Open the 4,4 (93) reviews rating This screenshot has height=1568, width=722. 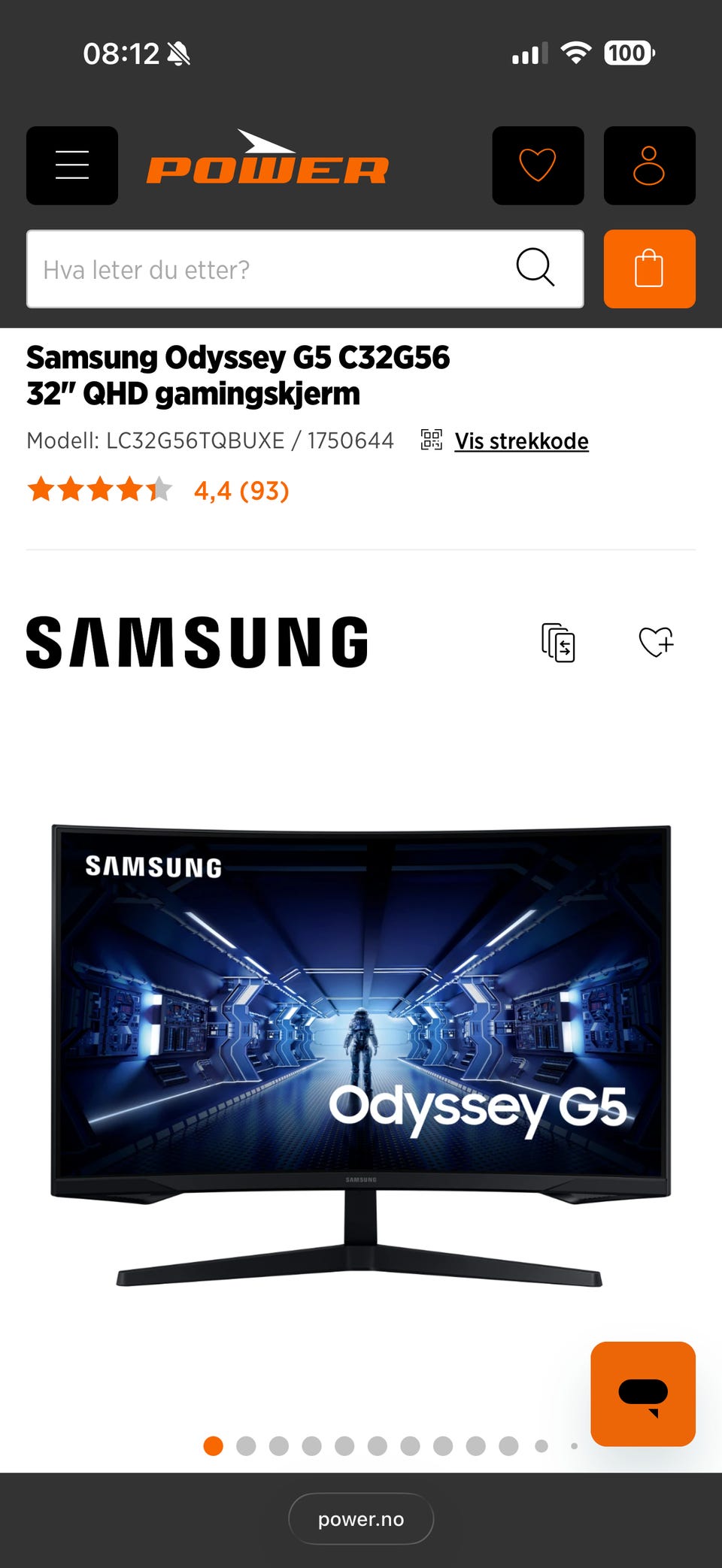tap(241, 491)
